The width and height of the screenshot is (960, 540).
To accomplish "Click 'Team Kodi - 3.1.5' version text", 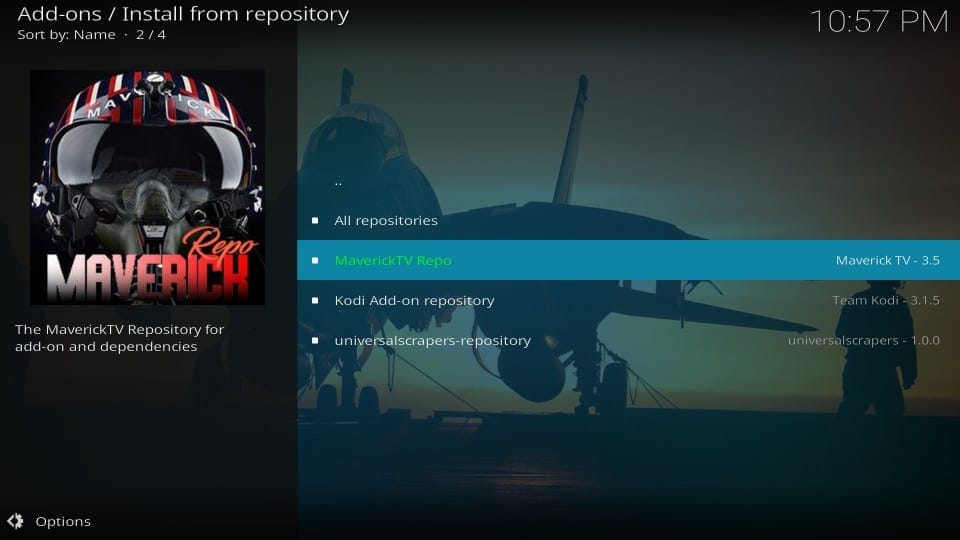I will tap(885, 300).
